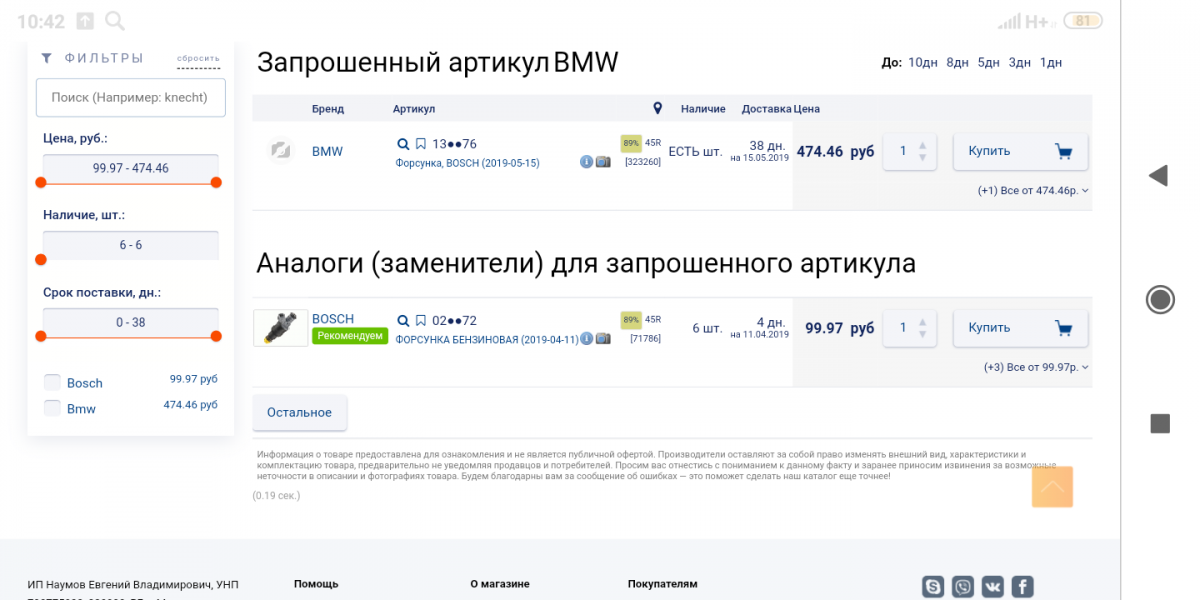
Task: Click search magnifier icon beside article 02●●72
Action: pos(403,321)
